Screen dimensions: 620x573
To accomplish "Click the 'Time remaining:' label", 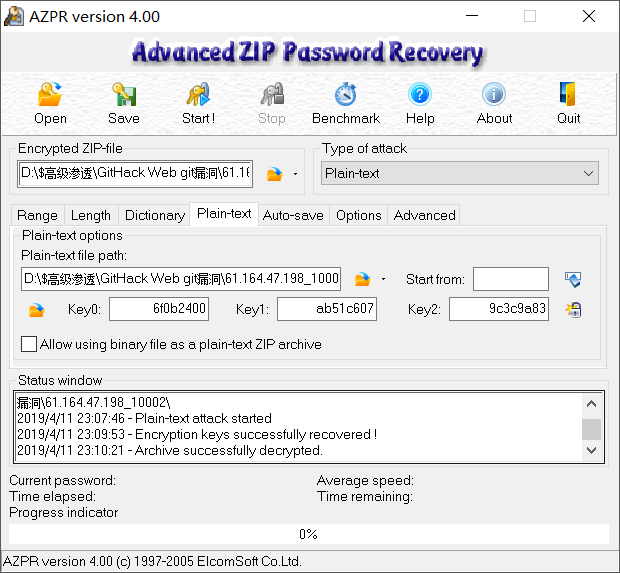I will (x=365, y=496).
